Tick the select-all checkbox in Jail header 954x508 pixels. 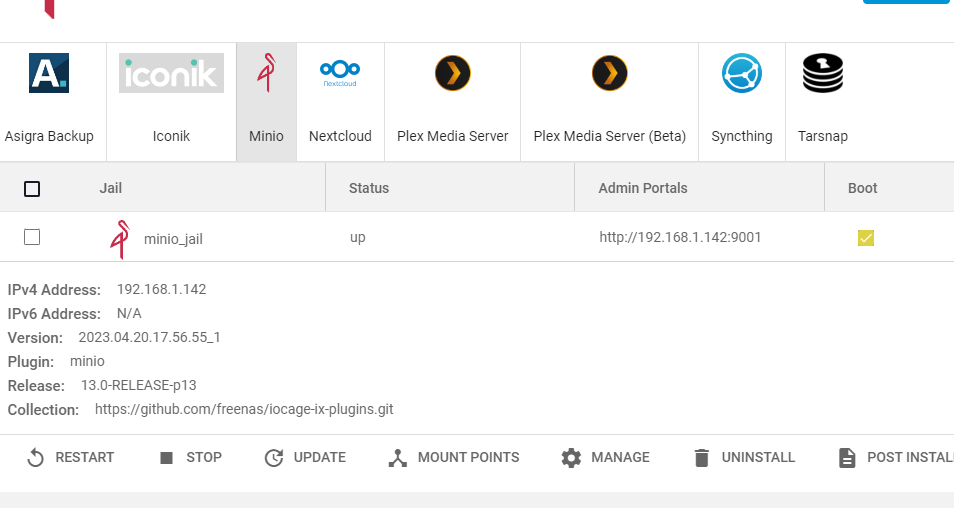32,189
